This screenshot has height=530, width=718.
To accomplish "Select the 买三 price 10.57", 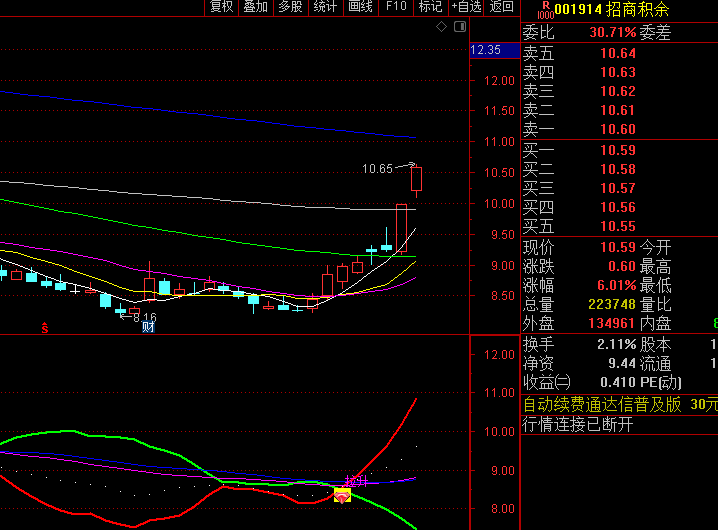I will pyautogui.click(x=618, y=188).
